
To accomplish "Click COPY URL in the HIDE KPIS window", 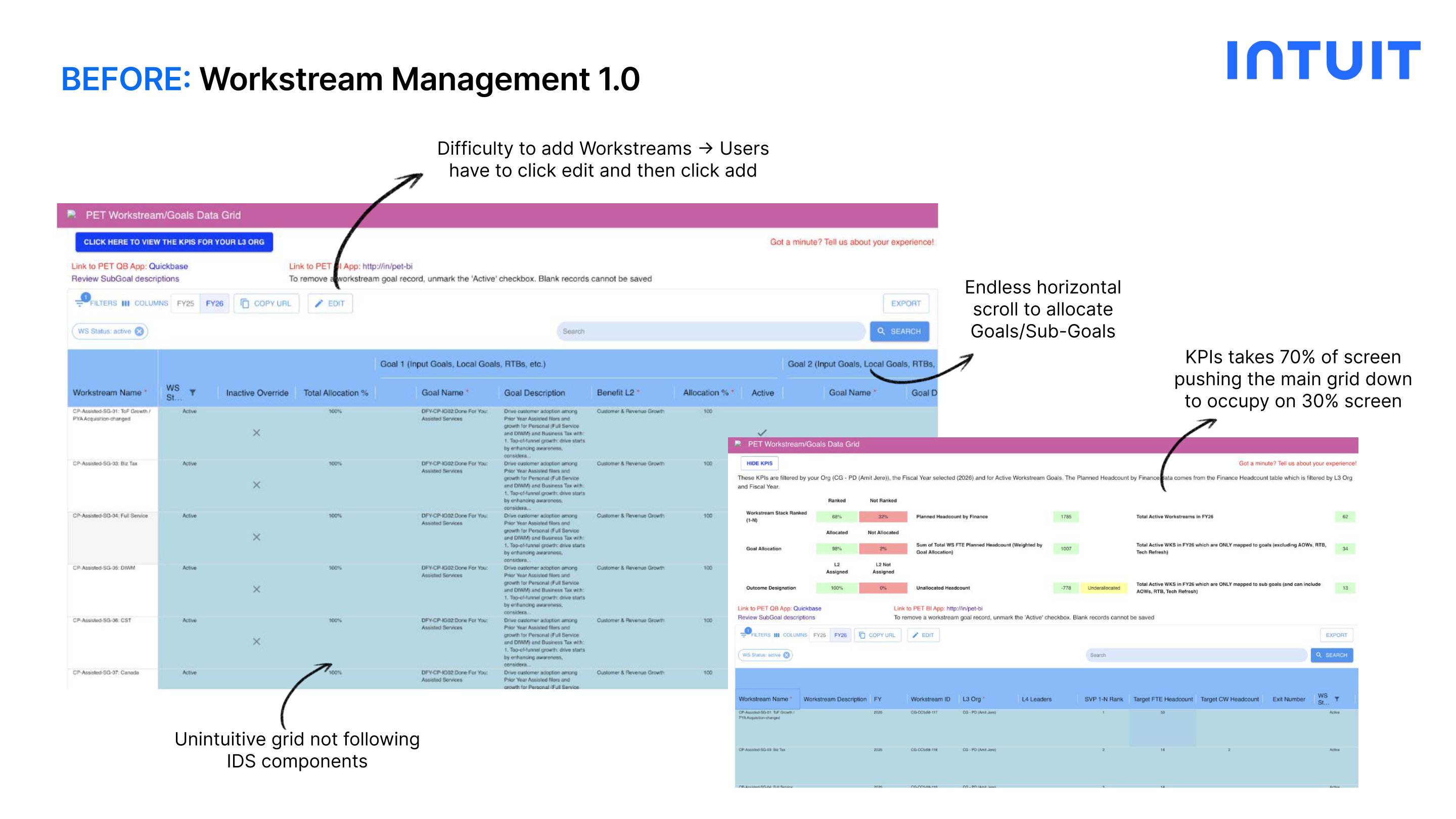I will tap(877, 635).
